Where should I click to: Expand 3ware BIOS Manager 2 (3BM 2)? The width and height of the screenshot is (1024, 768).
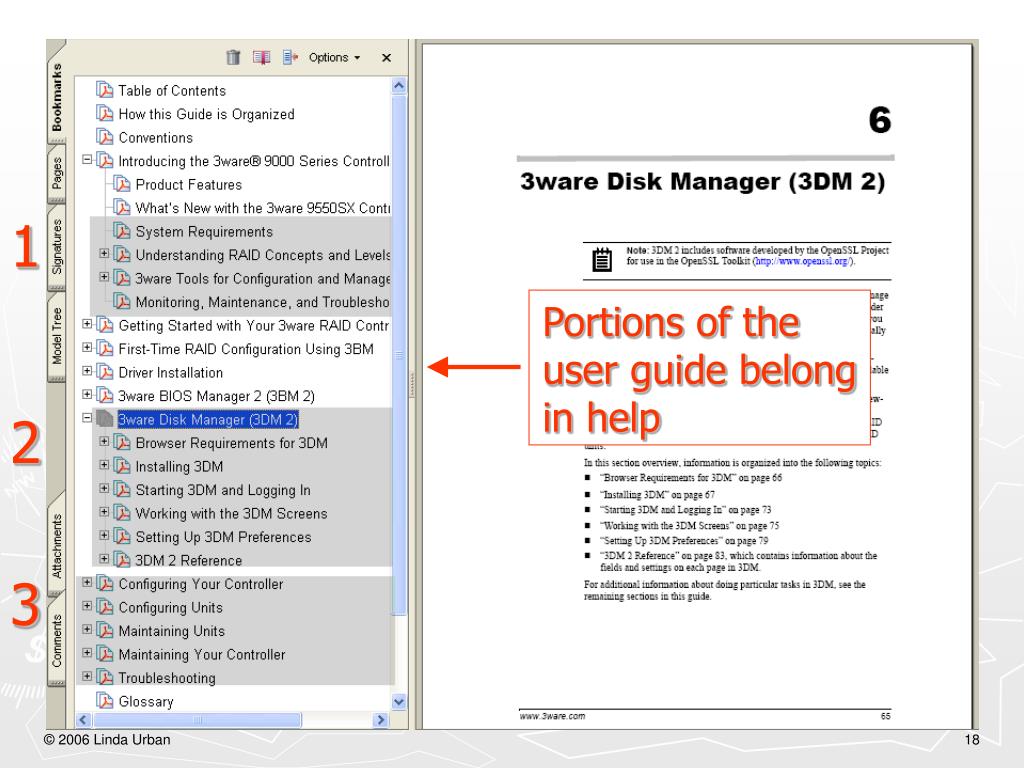[87, 394]
